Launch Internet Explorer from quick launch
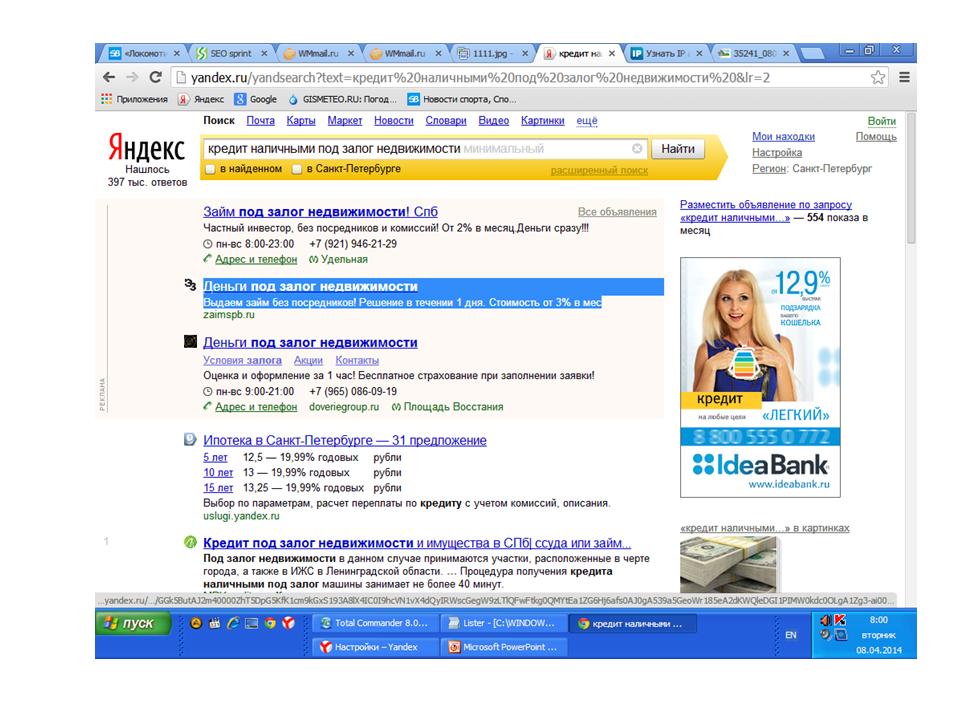The width and height of the screenshot is (960, 720). 233,623
